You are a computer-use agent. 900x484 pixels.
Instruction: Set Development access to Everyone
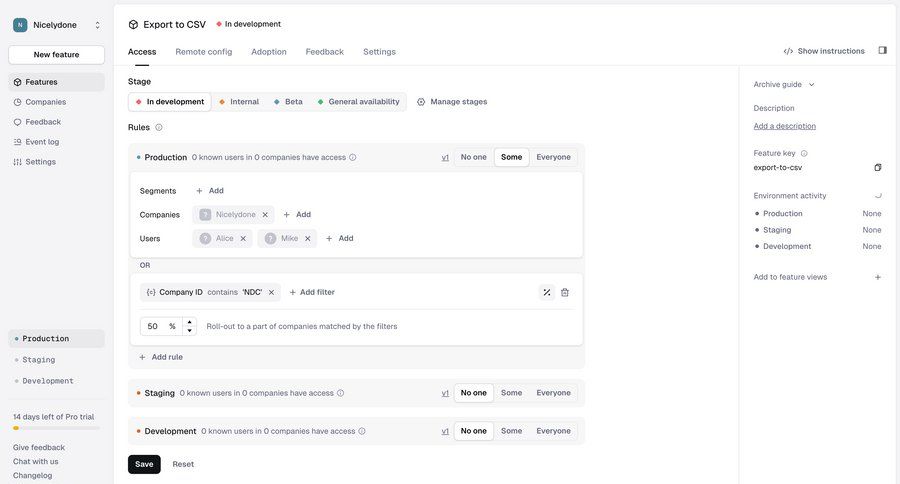click(x=553, y=431)
